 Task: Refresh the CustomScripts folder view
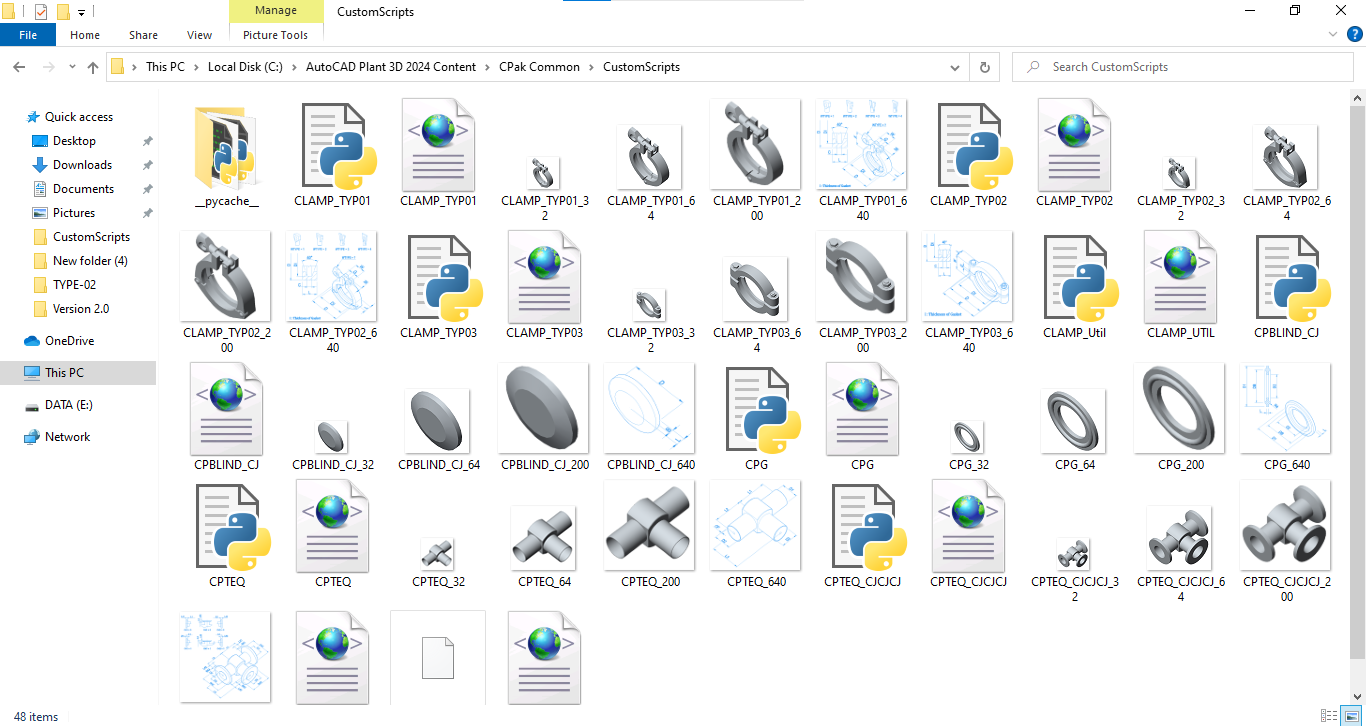[x=985, y=67]
